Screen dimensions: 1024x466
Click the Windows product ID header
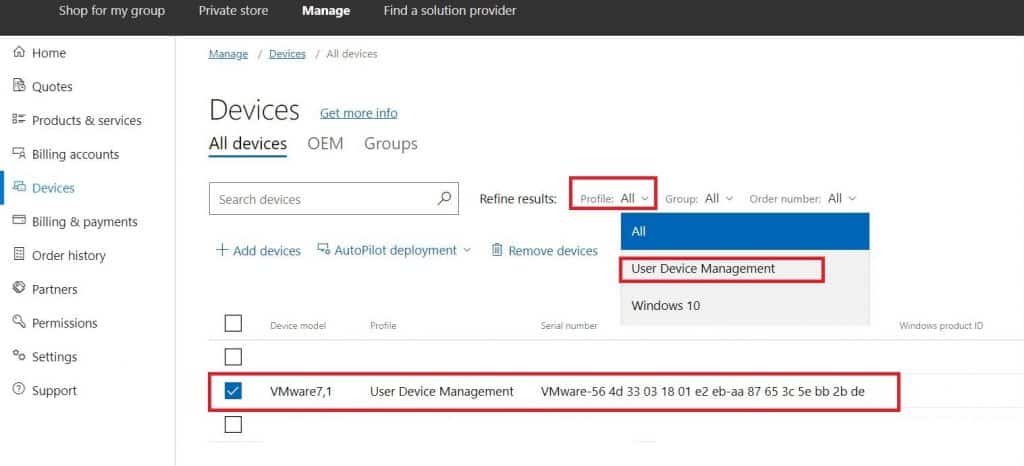click(941, 325)
